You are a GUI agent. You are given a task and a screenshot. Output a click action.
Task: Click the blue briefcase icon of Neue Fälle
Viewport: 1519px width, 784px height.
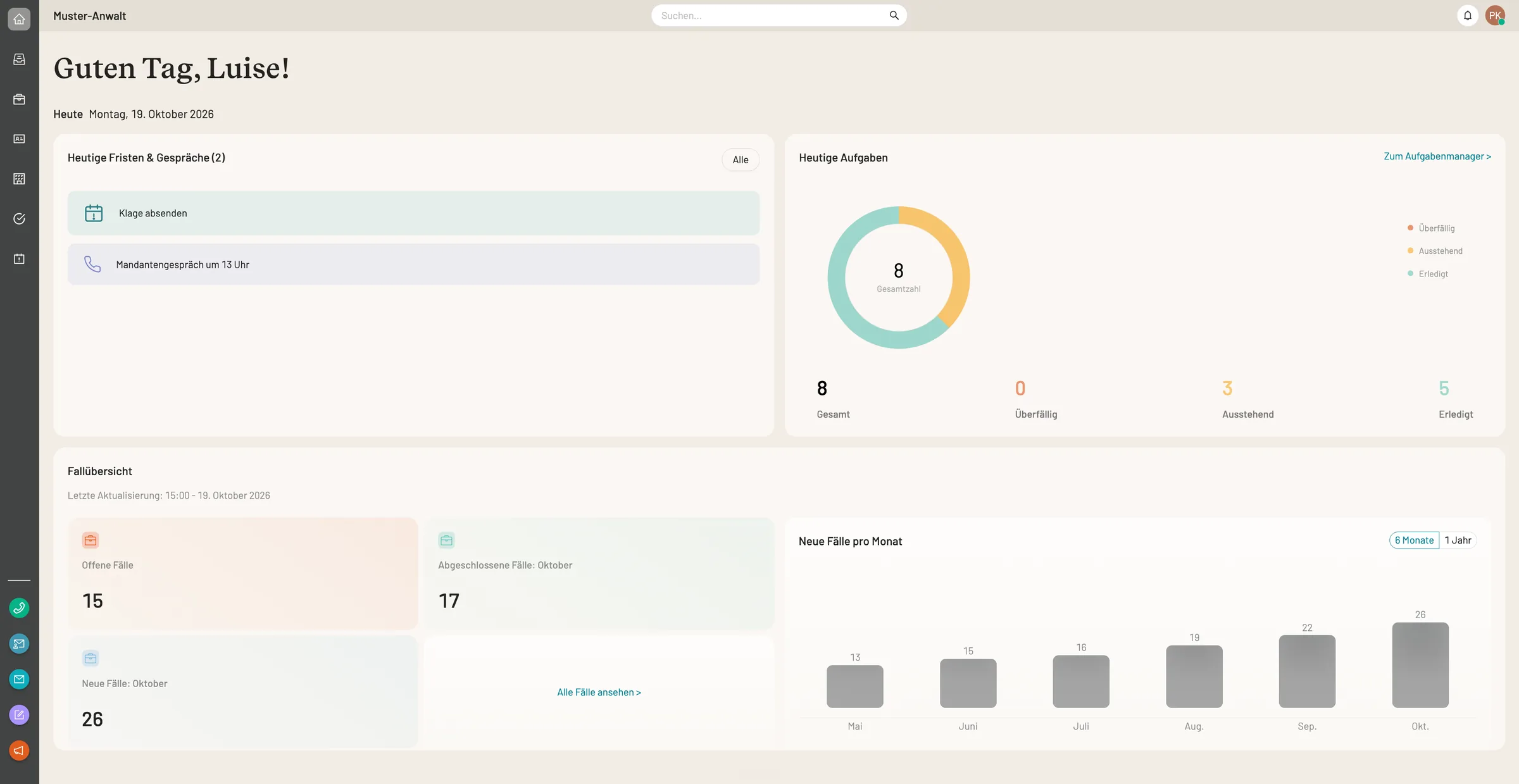point(91,658)
